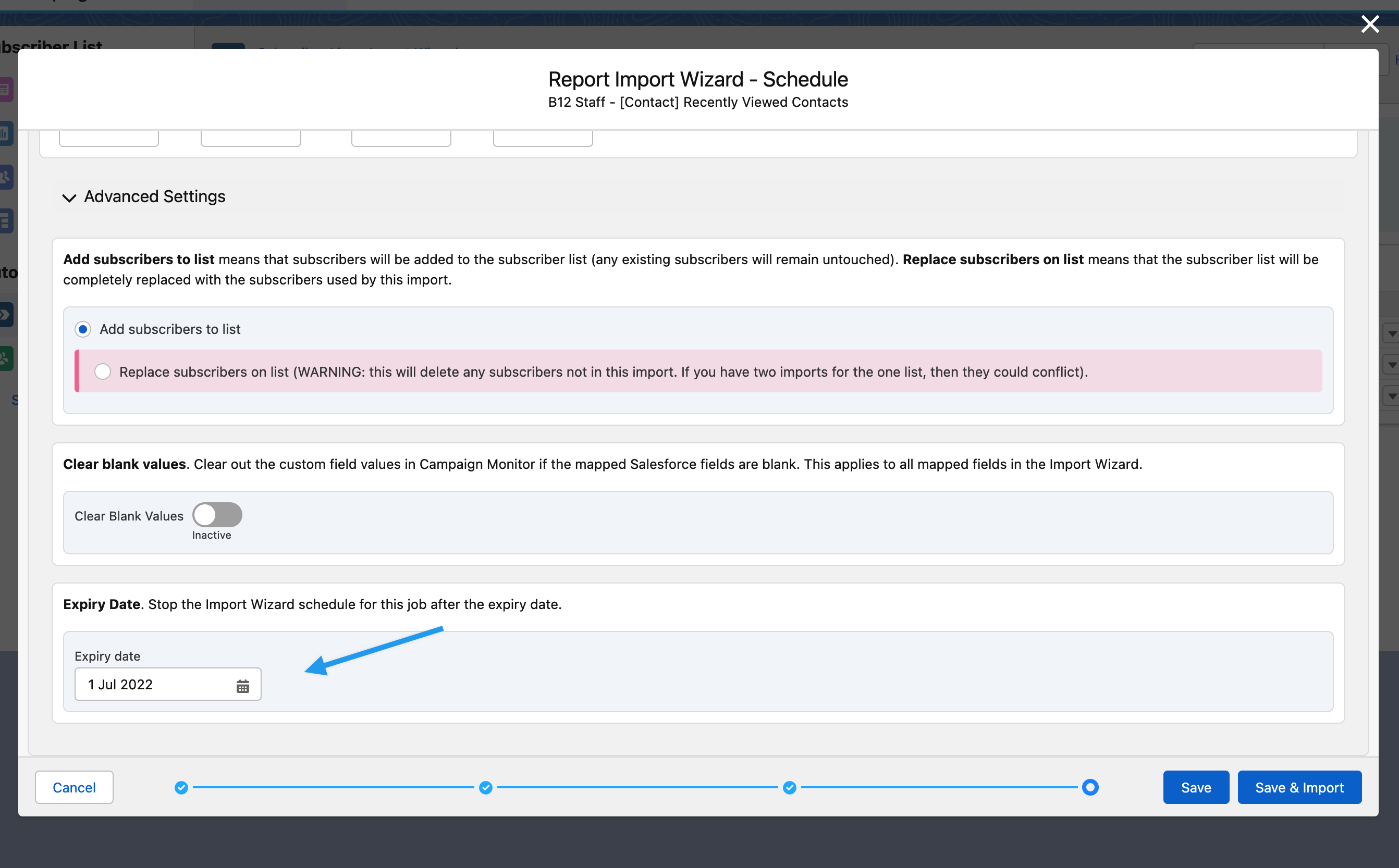Close the Report Import Wizard dialog
This screenshot has height=868, width=1399.
(1370, 24)
